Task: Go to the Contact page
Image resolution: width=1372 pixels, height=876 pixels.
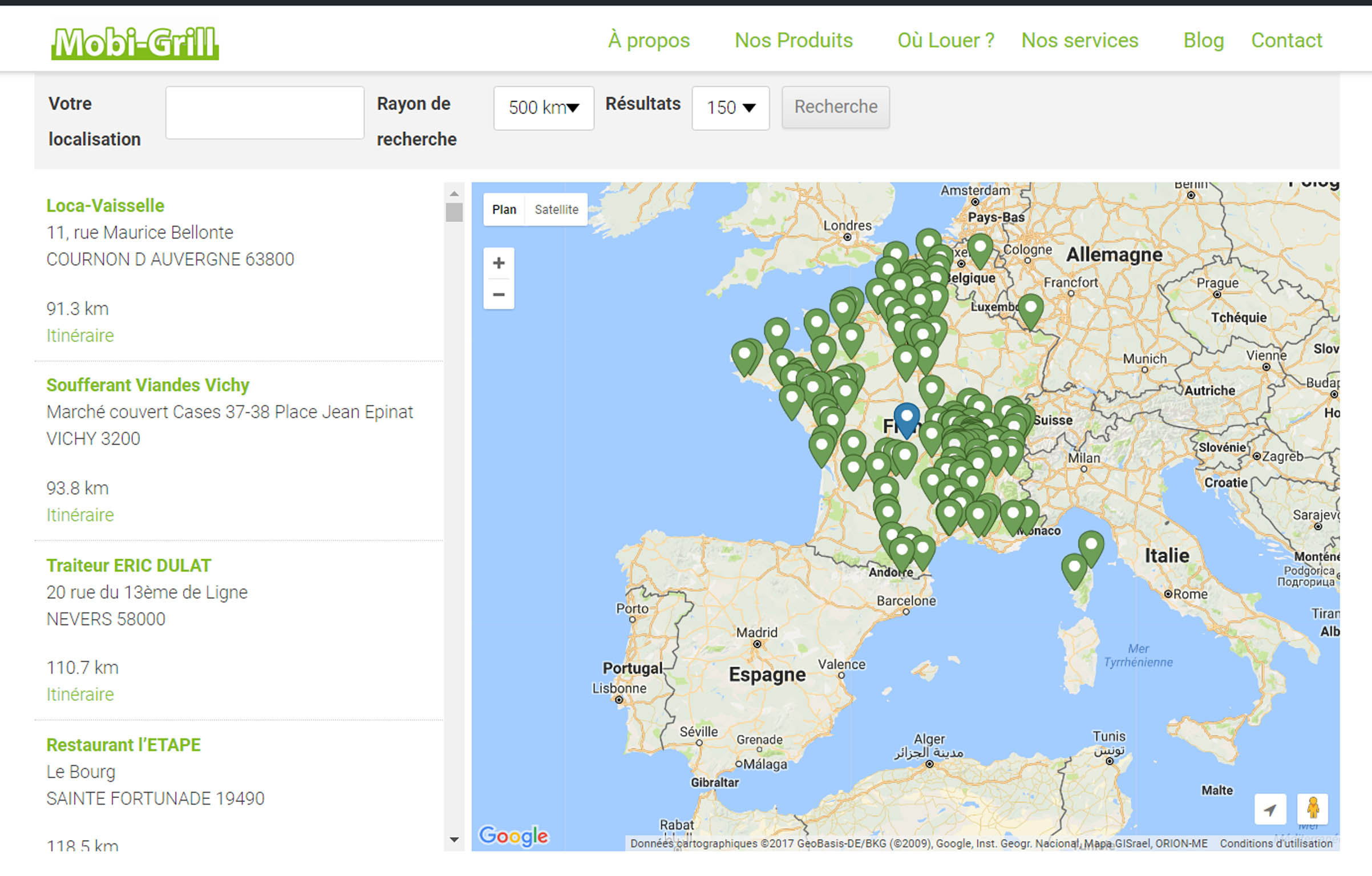Action: pyautogui.click(x=1286, y=41)
